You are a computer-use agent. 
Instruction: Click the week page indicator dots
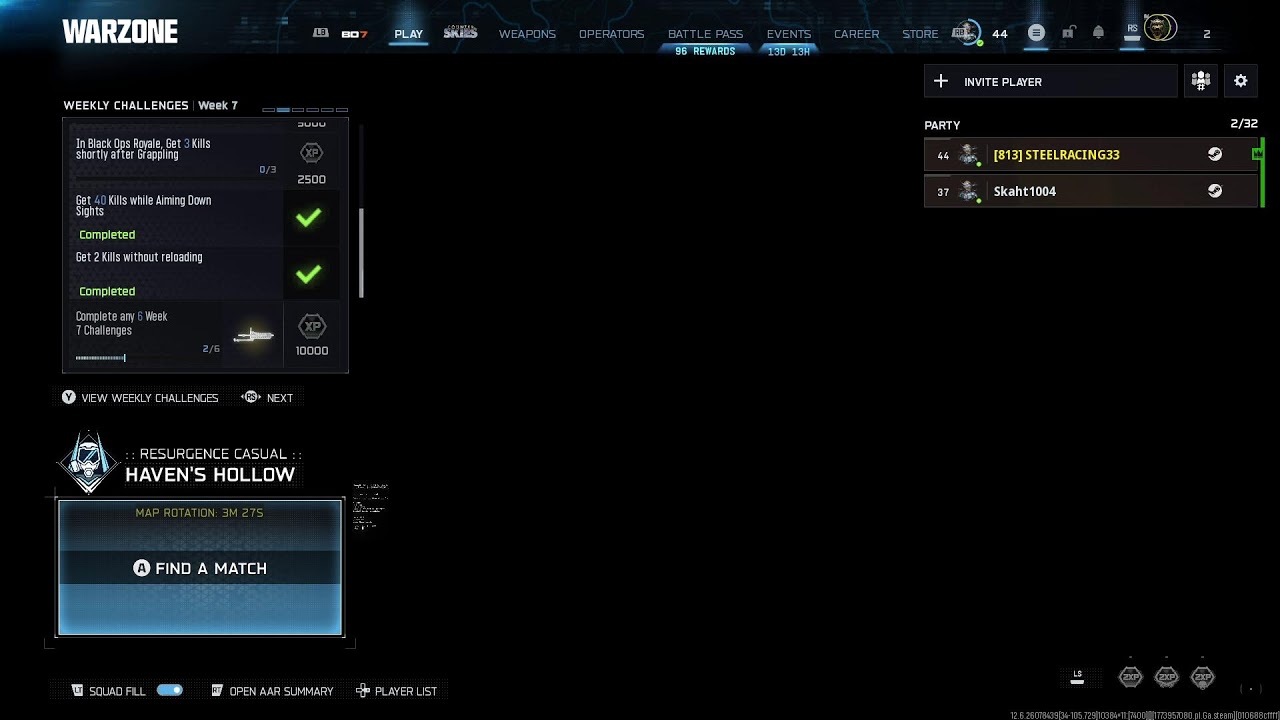pyautogui.click(x=305, y=109)
